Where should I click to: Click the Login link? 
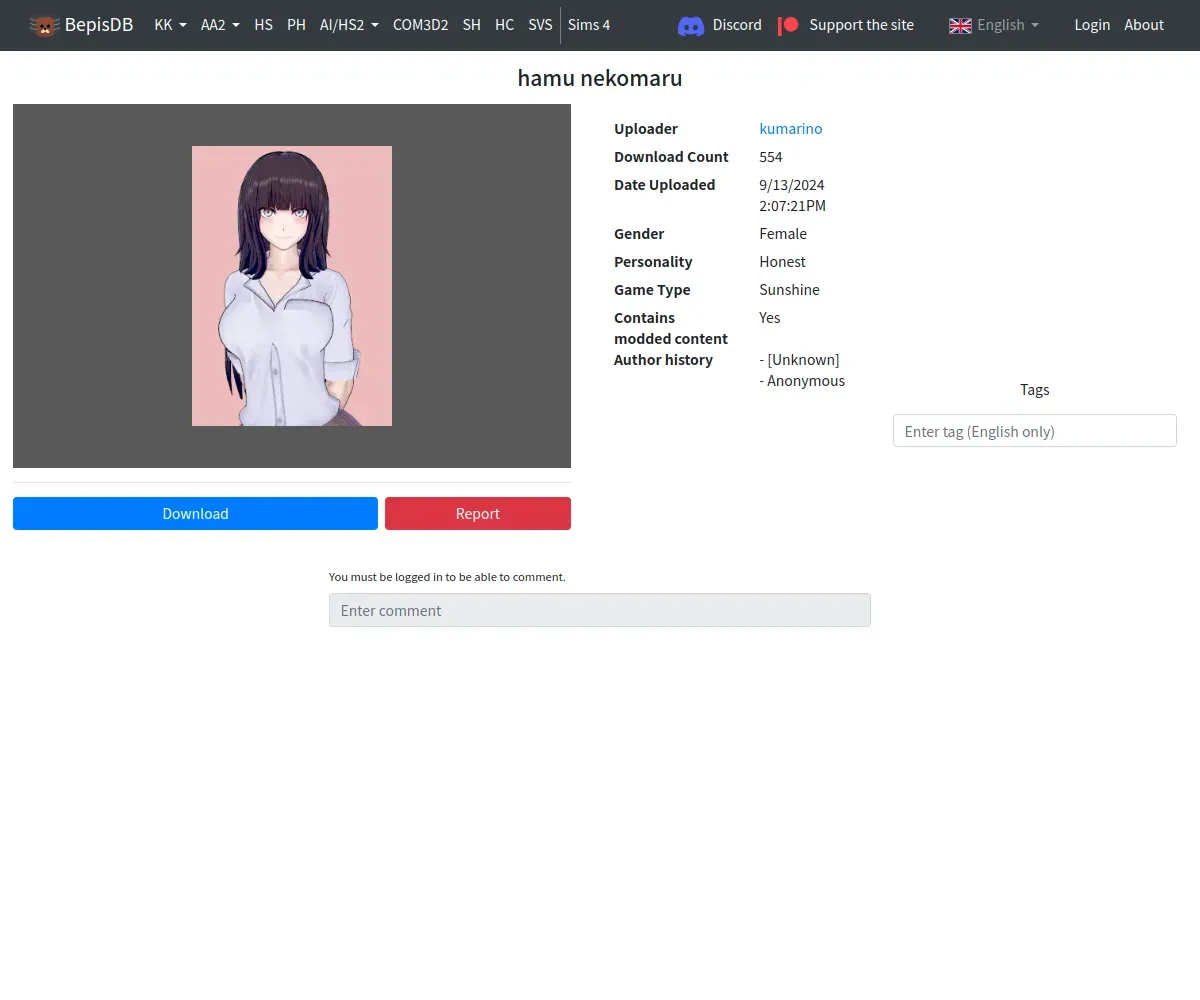1092,25
